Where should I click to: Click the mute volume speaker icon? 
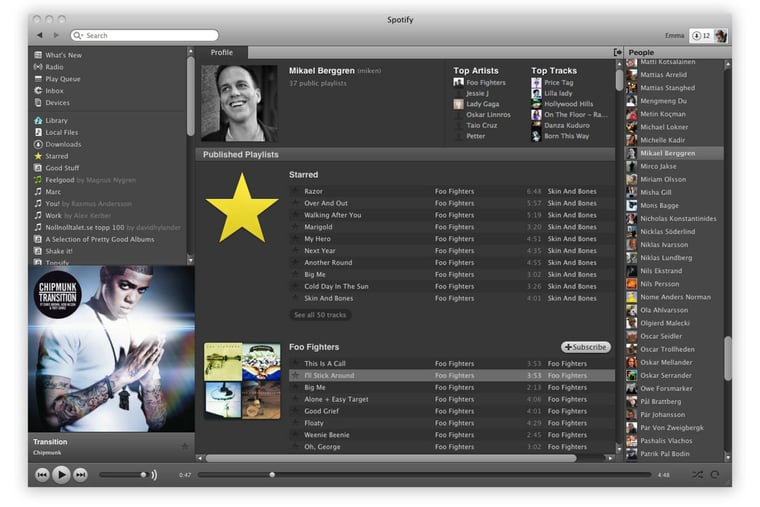153,475
